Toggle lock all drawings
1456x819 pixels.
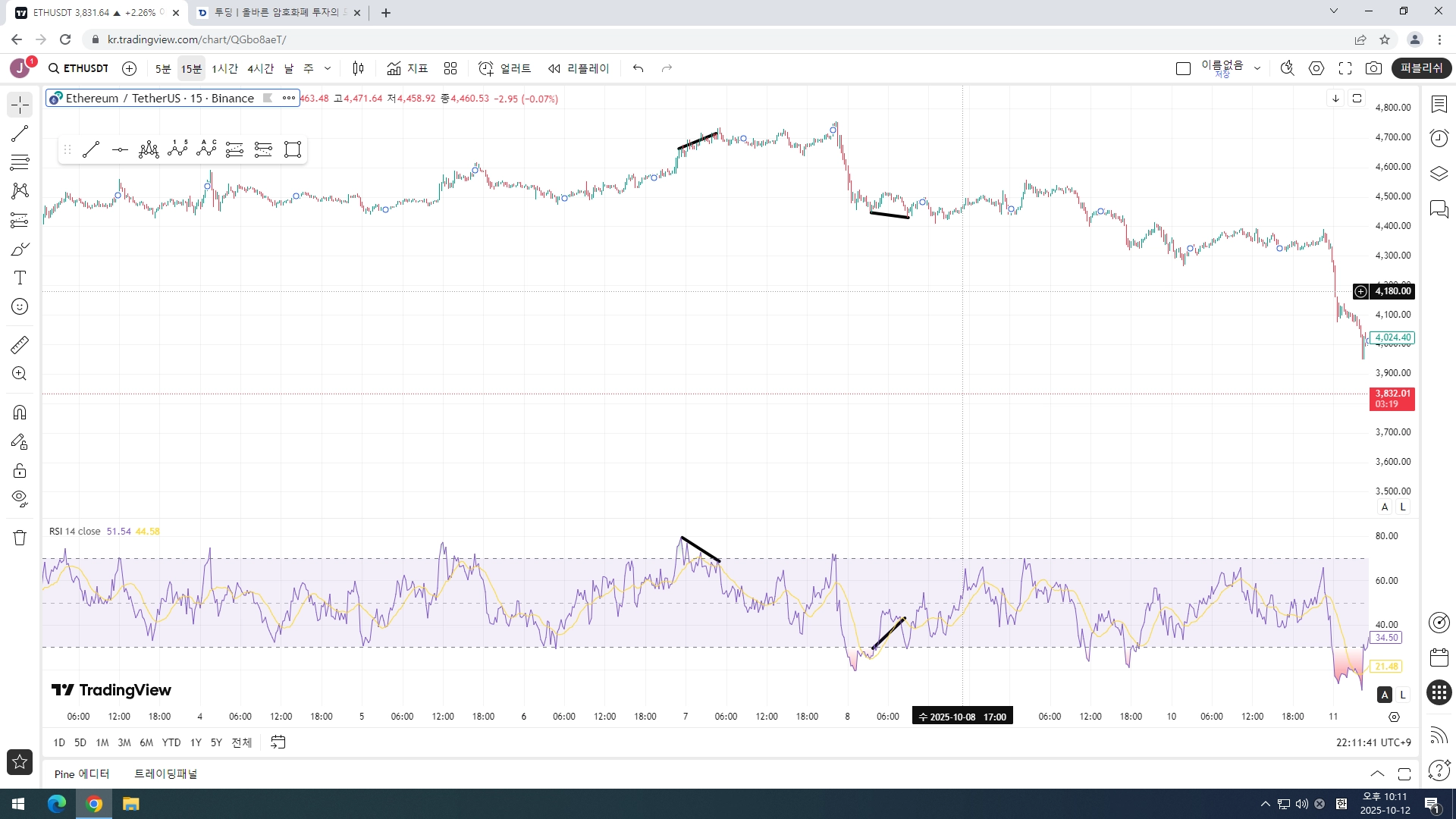click(20, 471)
